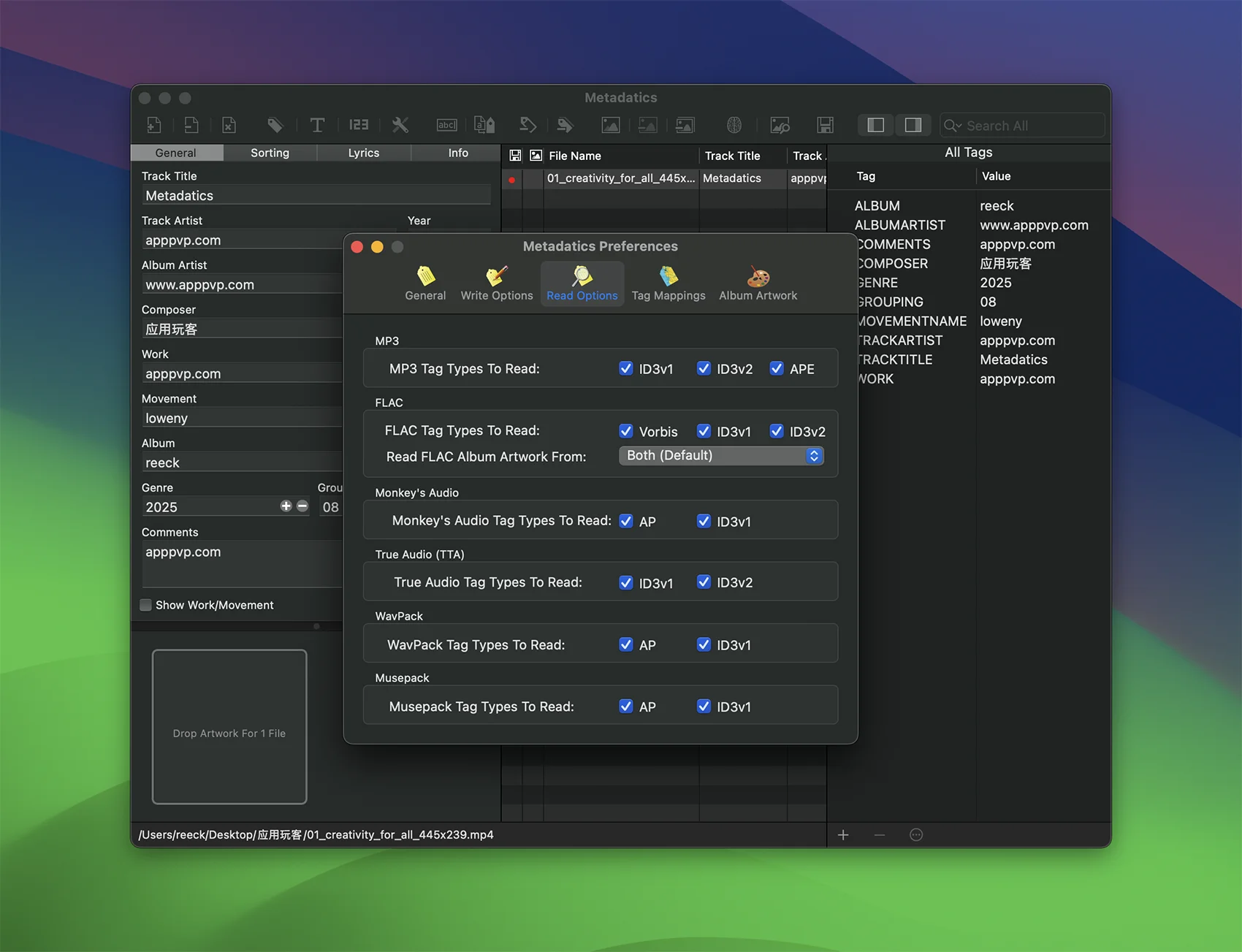This screenshot has height=952, width=1242.
Task: Switch to Sorting tab in main window
Action: [270, 153]
